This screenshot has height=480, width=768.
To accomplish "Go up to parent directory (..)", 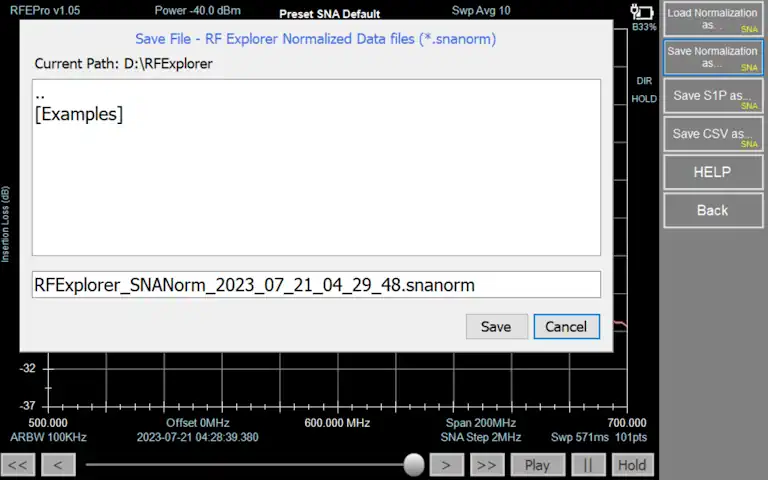I will [40, 94].
